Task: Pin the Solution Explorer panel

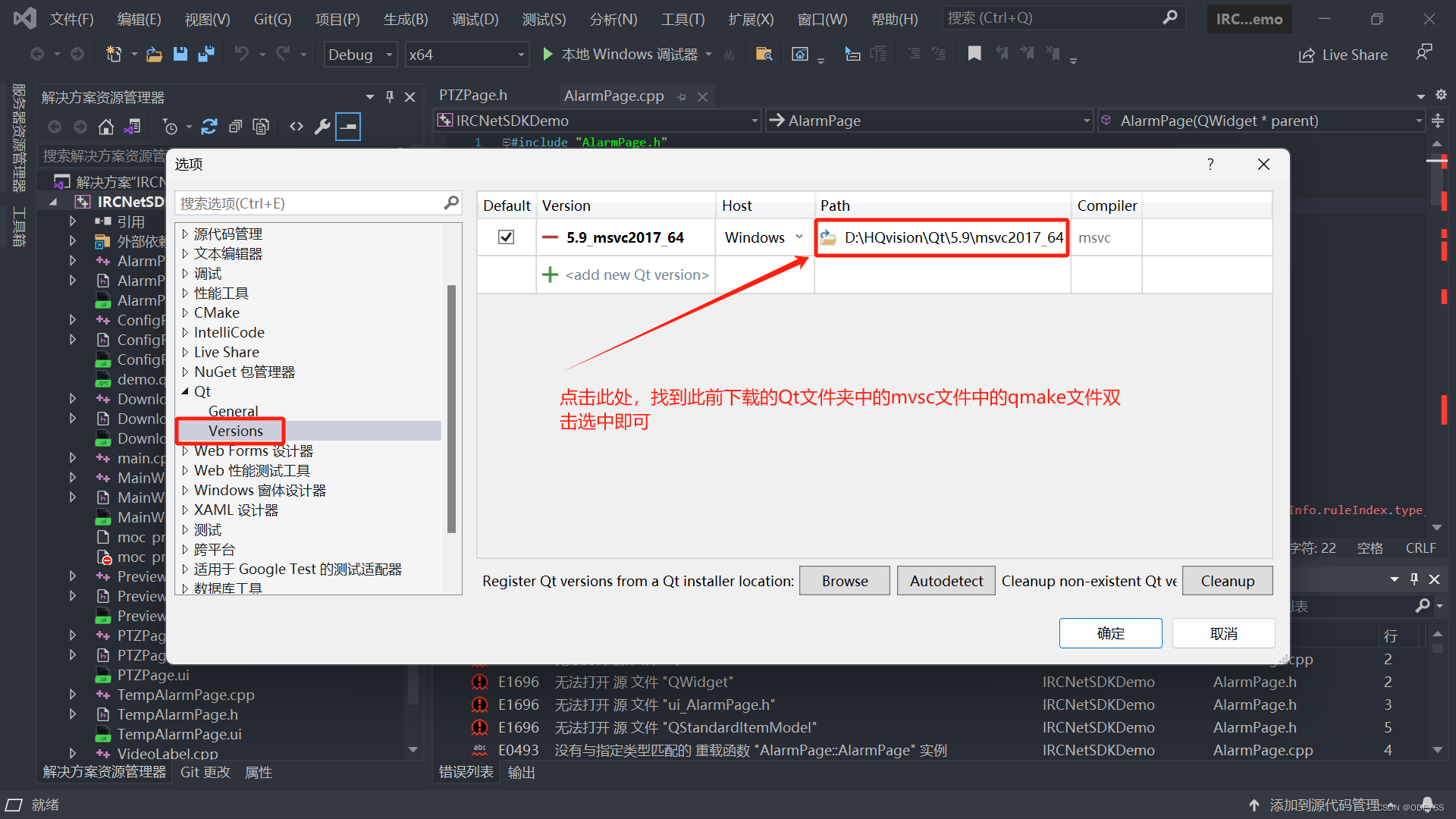Action: 390,97
